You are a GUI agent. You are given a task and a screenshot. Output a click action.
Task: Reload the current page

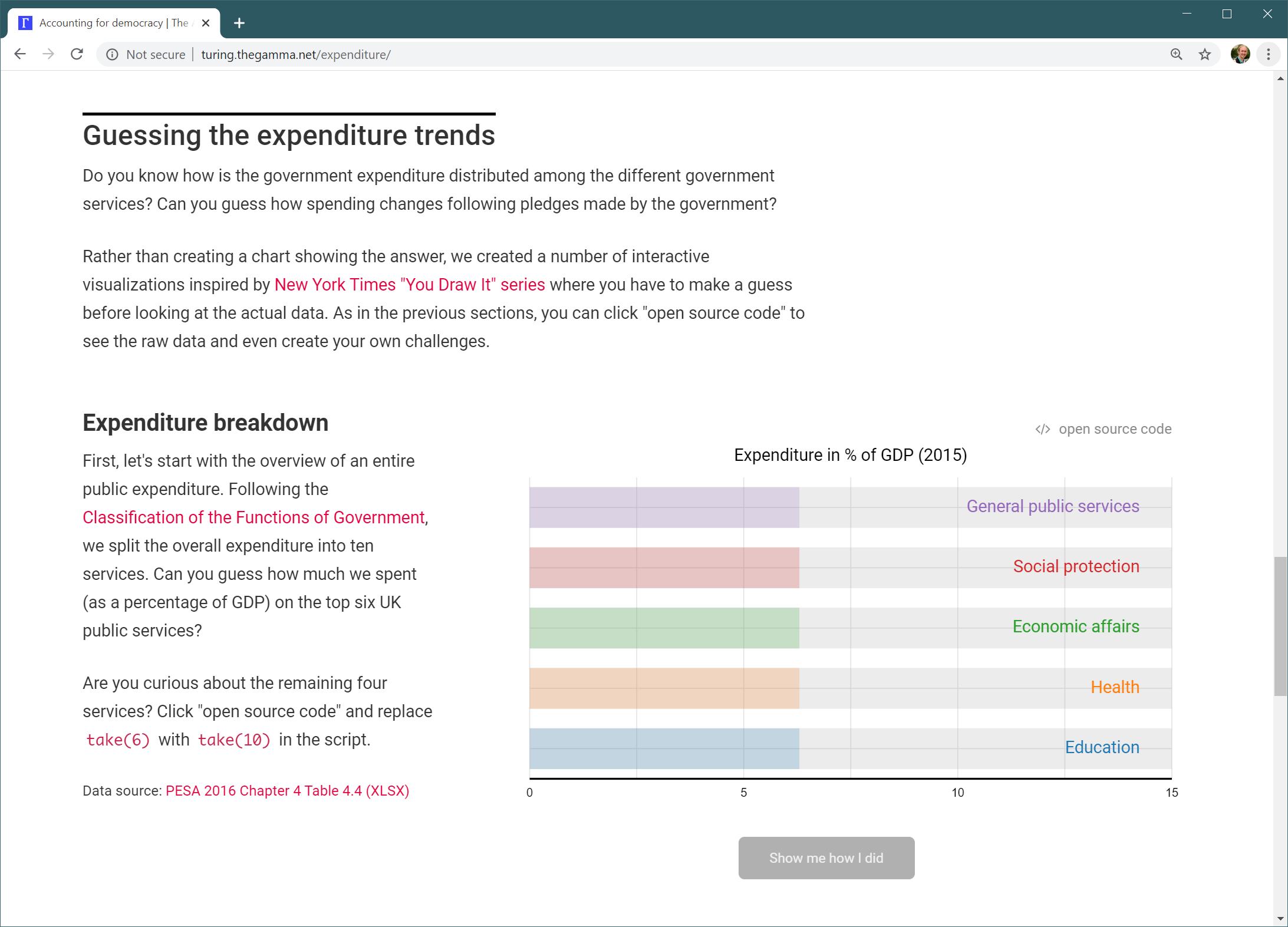pos(77,54)
